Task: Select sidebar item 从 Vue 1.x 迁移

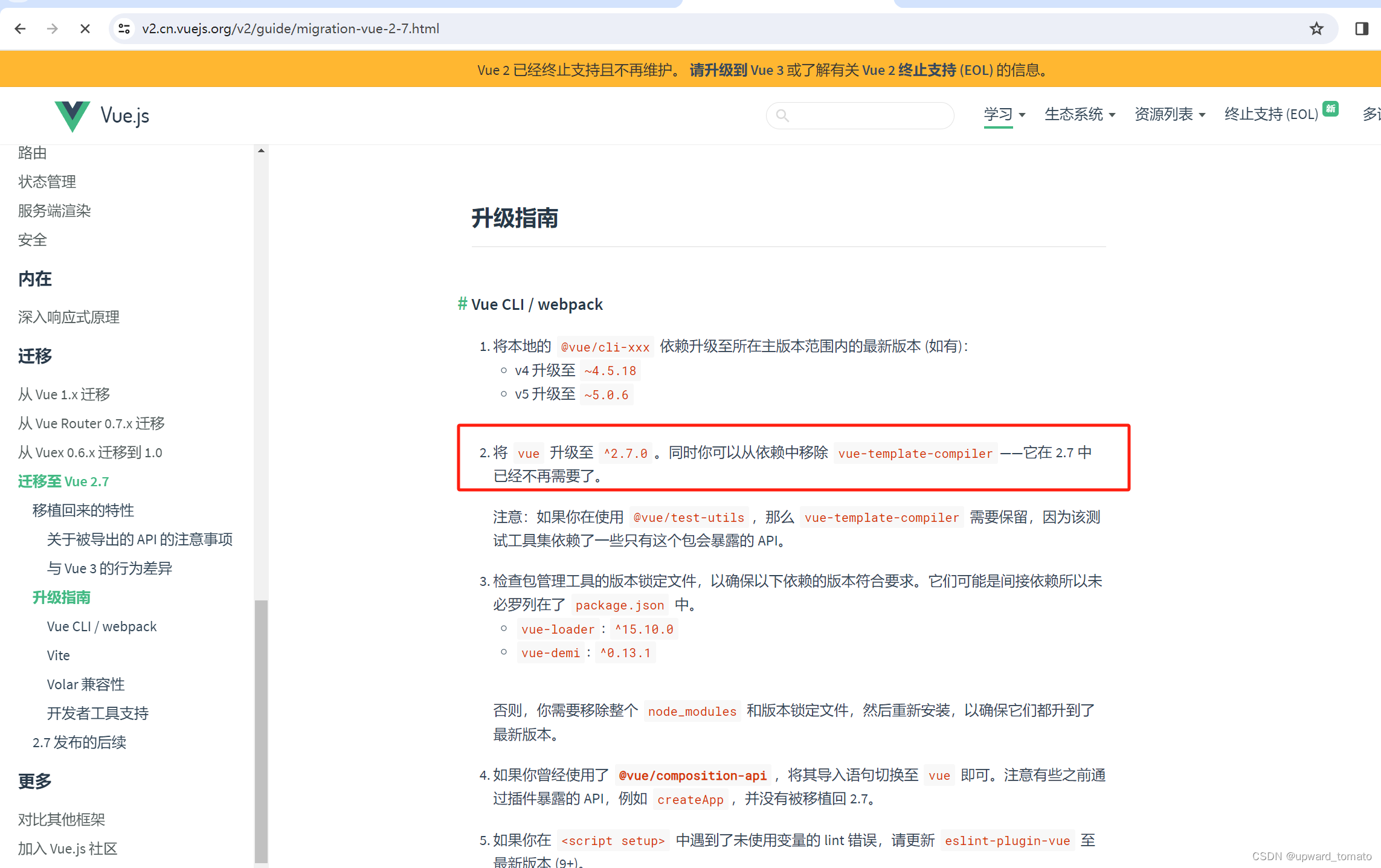Action: pyautogui.click(x=64, y=394)
